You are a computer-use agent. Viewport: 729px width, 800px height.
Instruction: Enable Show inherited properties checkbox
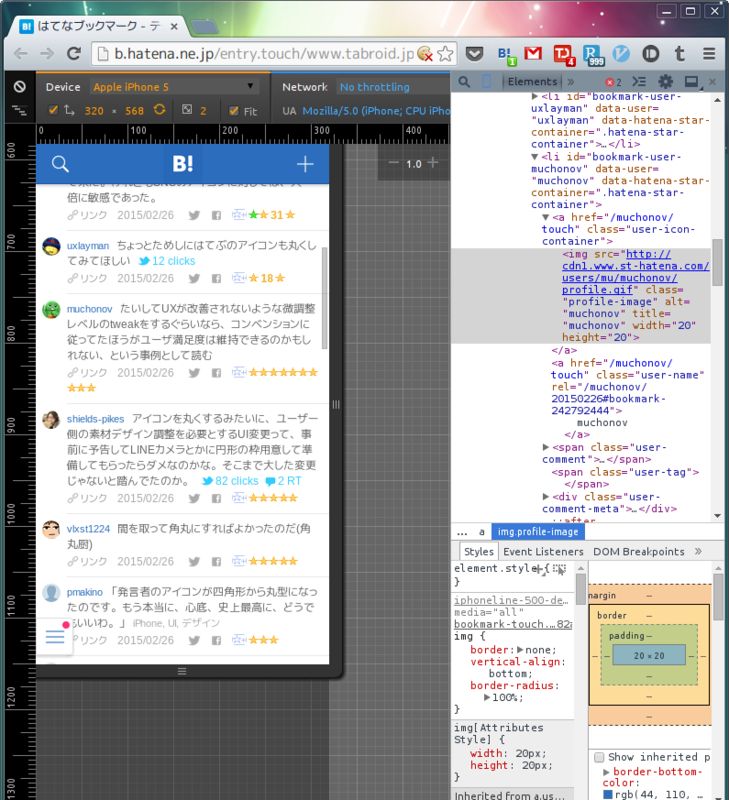pos(599,757)
